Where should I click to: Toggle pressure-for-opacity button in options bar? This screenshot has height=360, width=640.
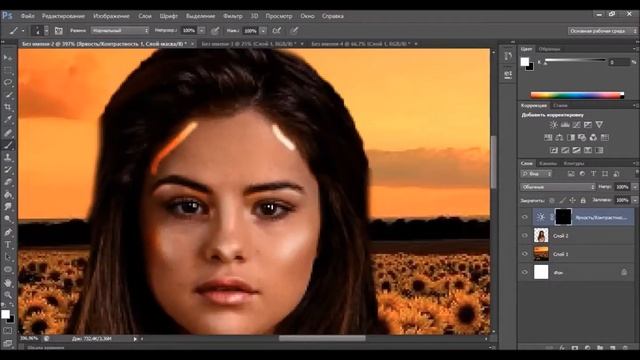(x=215, y=31)
